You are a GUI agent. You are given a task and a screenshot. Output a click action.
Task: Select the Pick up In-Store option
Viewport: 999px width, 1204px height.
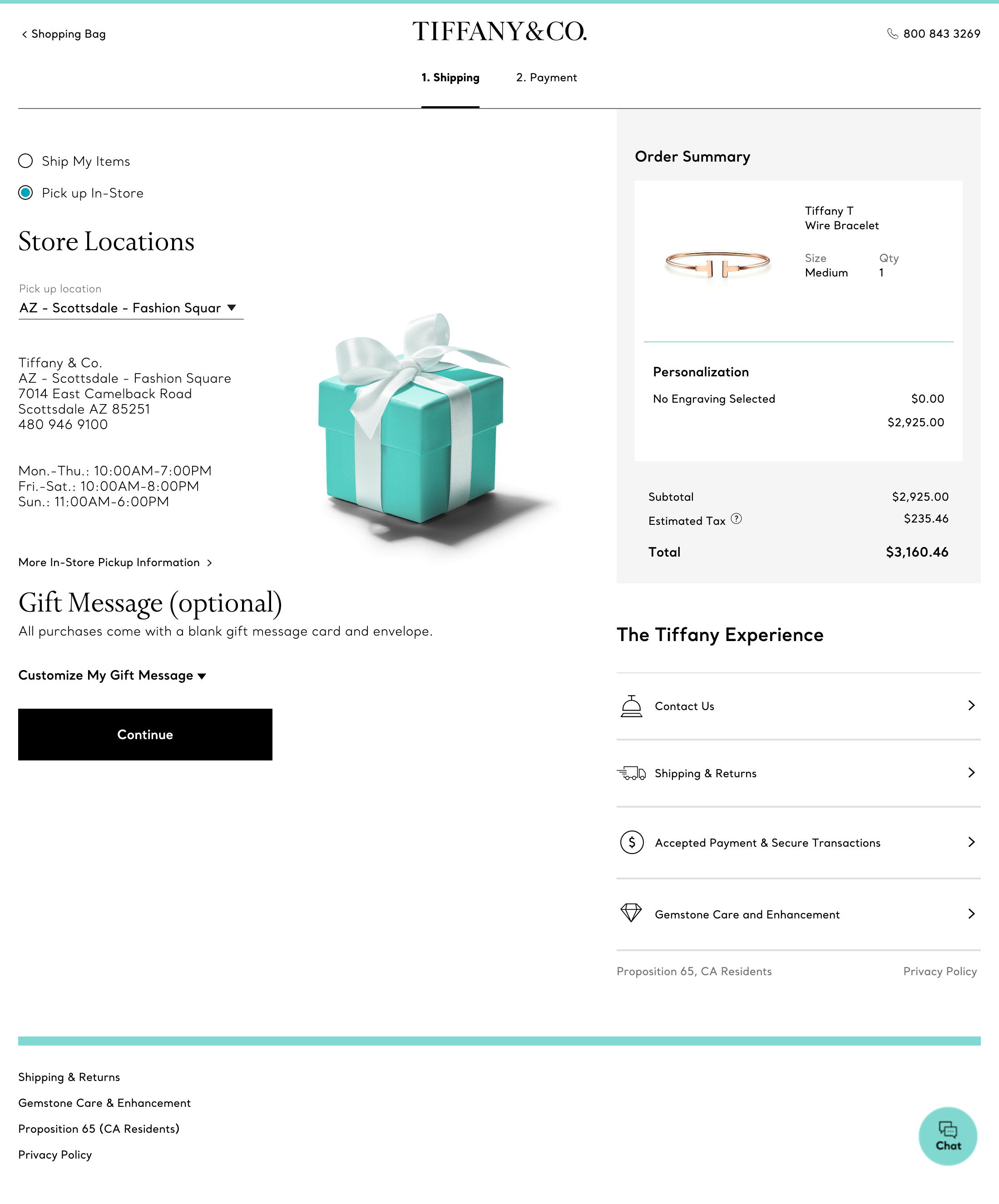[x=26, y=193]
